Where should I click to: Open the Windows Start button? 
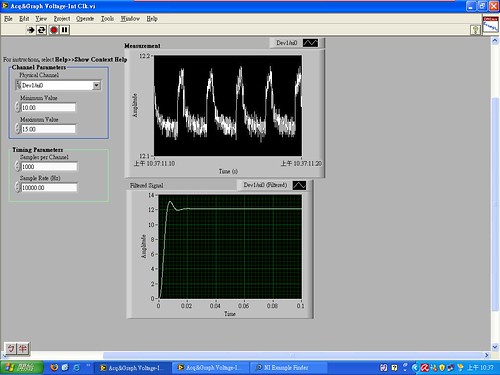click(22, 368)
